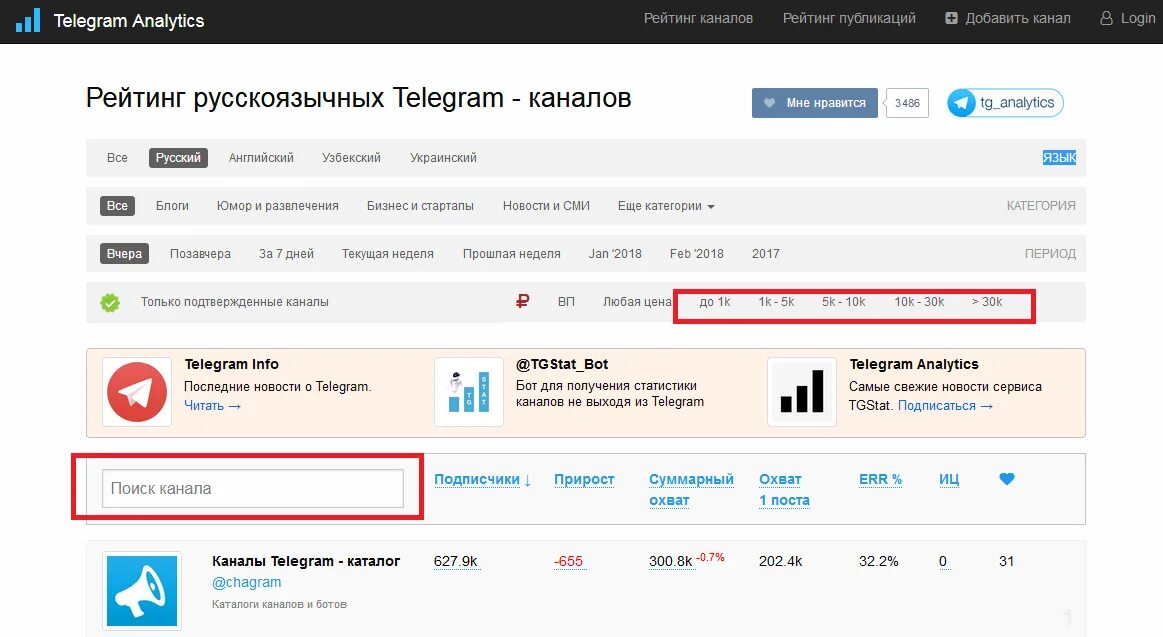Click the Telegram Info red logo
The image size is (1163, 637).
137,392
